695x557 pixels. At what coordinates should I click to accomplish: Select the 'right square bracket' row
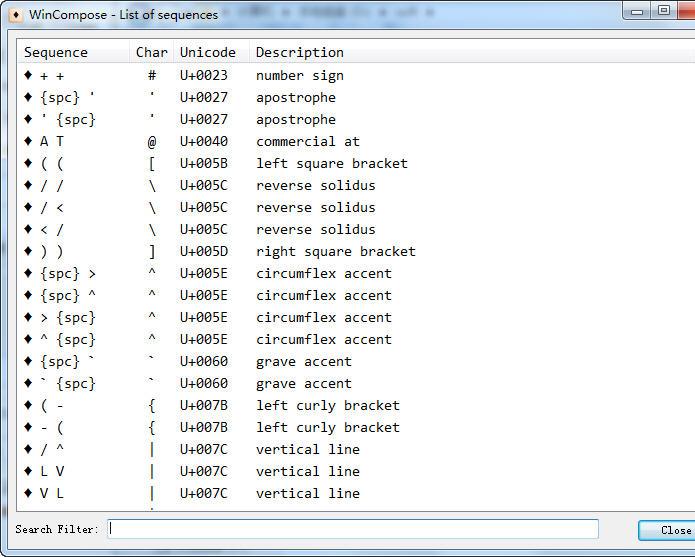tap(356, 251)
